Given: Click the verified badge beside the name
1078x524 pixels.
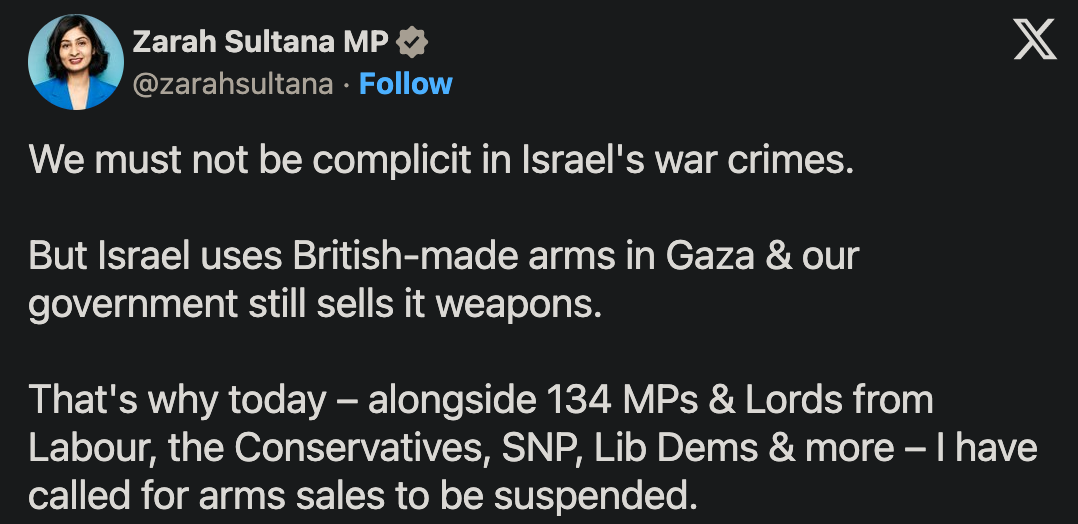Looking at the screenshot, I should 412,42.
